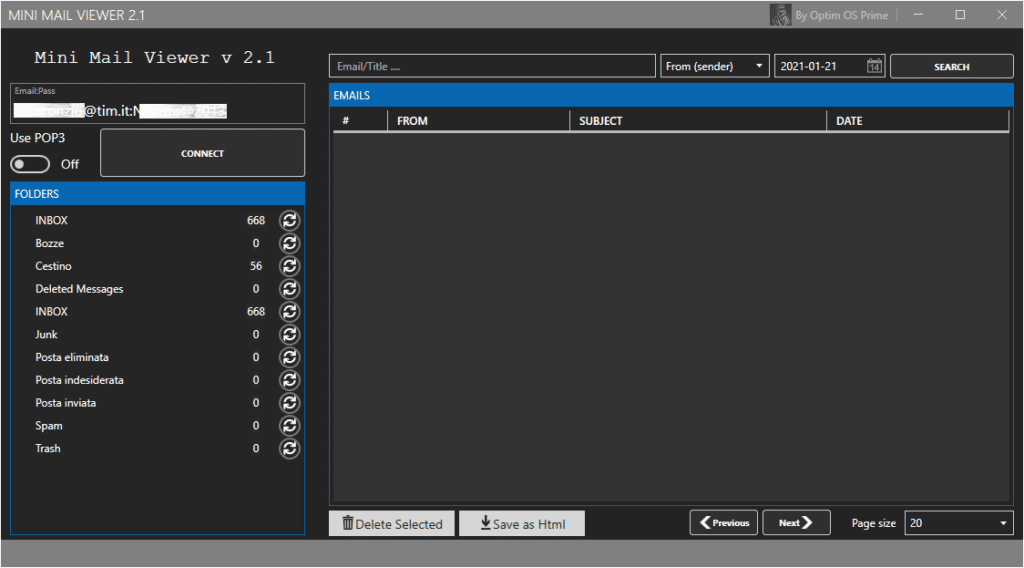Refresh the Cestino folder
The image size is (1024, 568).
[x=289, y=266]
